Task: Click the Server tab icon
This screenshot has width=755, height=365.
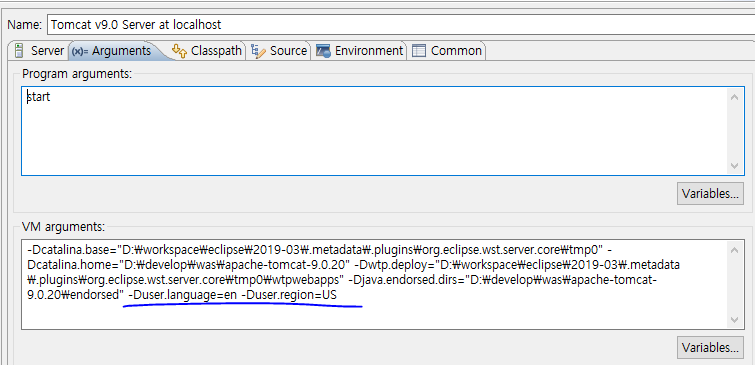Action: point(19,51)
